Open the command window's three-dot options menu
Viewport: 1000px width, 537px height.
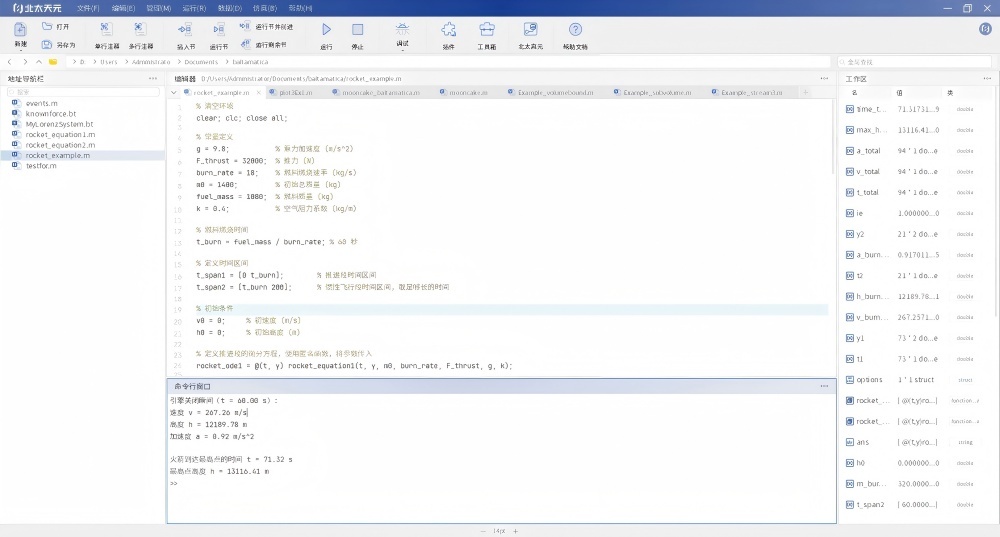824,385
